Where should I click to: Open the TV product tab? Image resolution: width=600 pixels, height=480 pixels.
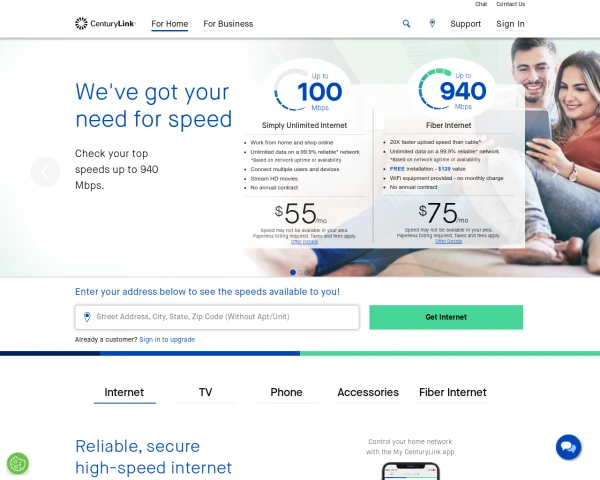click(205, 392)
